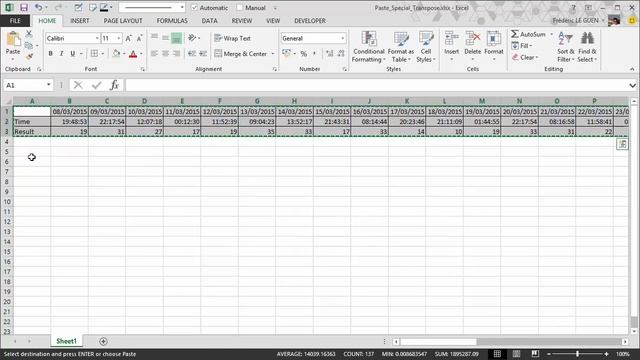Collapse the ribbon with the arrow

pos(632,69)
